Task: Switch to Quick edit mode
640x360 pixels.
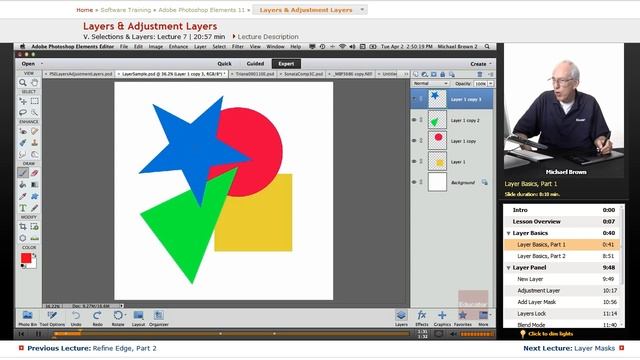Action: pos(224,64)
